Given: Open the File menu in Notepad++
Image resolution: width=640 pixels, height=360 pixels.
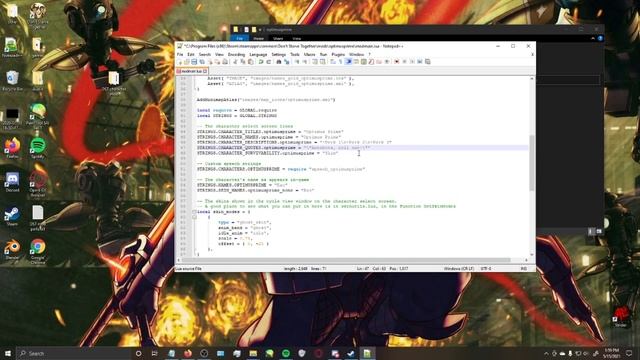Looking at the screenshot, I should coord(180,54).
